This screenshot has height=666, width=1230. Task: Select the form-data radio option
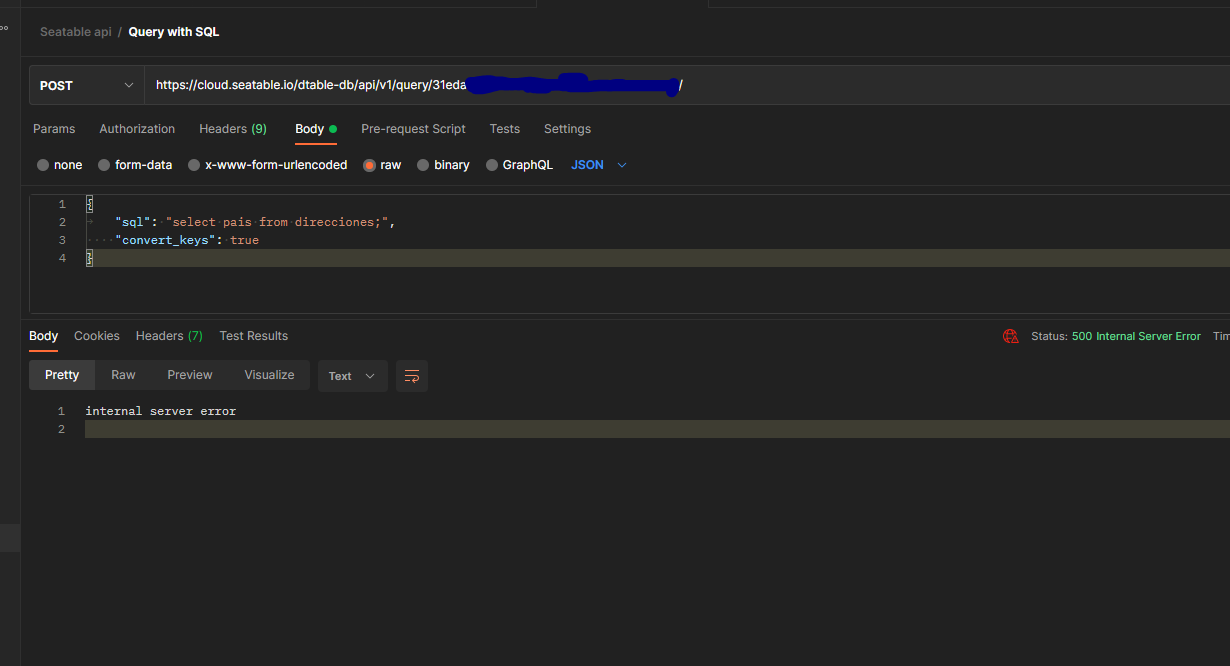point(104,165)
